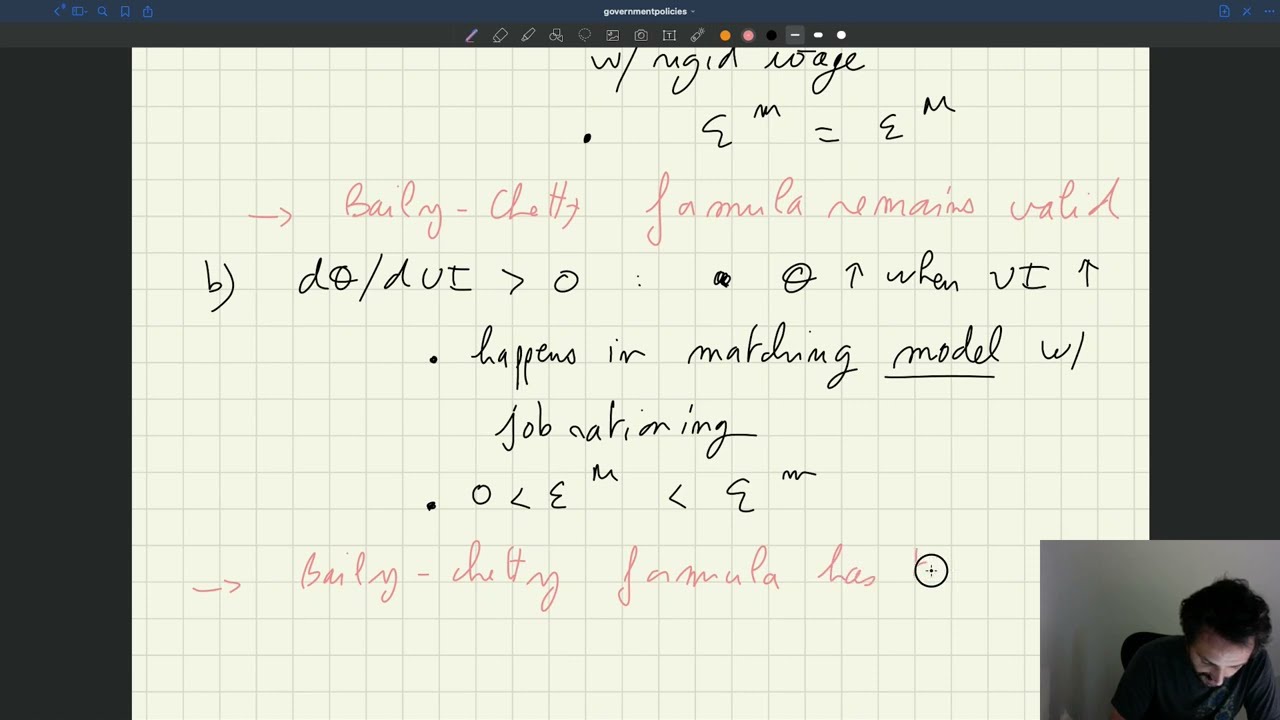Open governmentpolicies title dropdown

(x=649, y=11)
